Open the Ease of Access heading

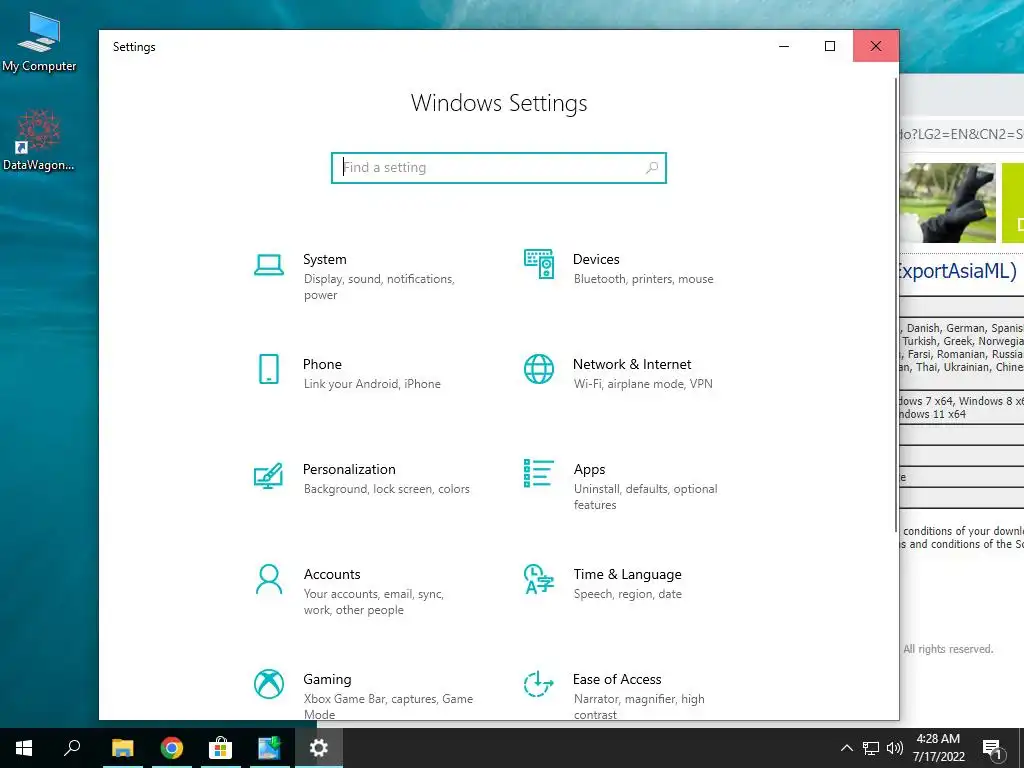click(616, 680)
